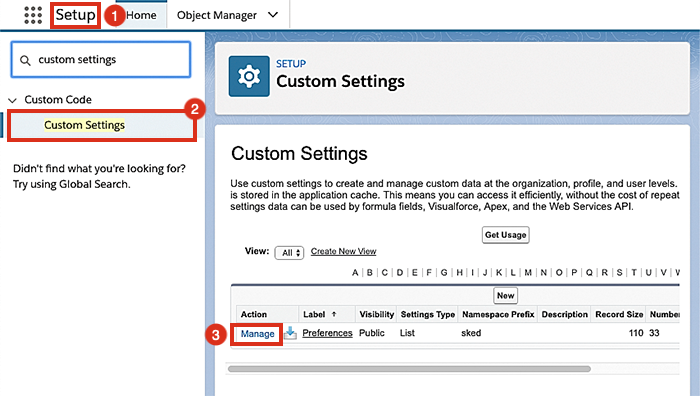The height and width of the screenshot is (396, 700).
Task: Open the View All dropdown
Action: coord(289,253)
